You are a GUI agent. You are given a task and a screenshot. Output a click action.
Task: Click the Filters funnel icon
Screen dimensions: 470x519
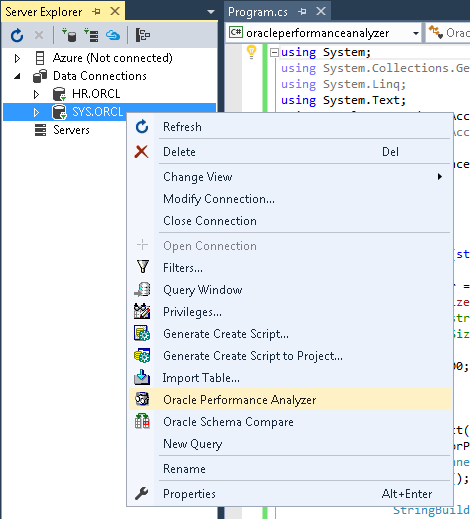[x=143, y=267]
